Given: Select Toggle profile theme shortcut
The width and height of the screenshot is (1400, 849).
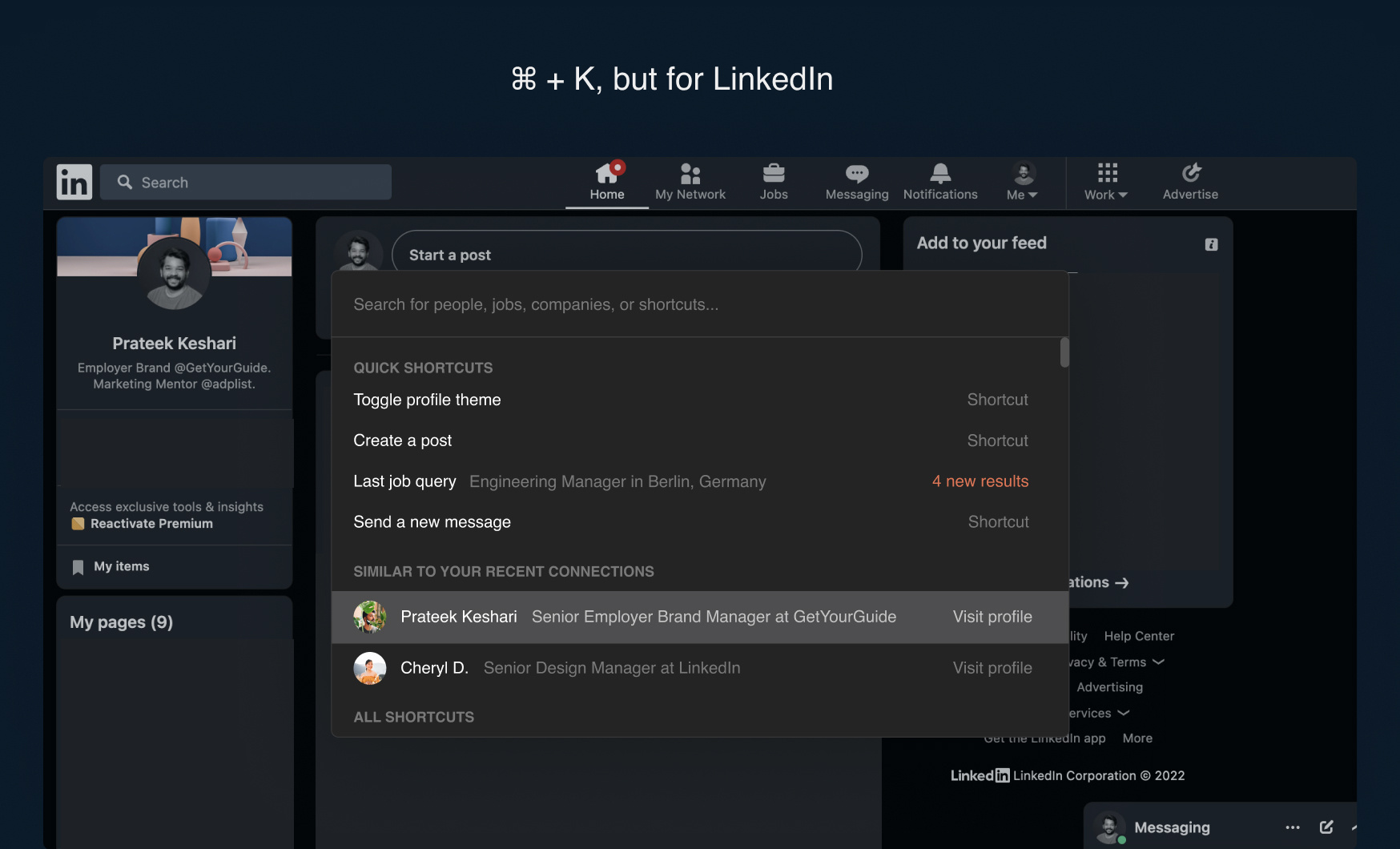Looking at the screenshot, I should point(700,400).
